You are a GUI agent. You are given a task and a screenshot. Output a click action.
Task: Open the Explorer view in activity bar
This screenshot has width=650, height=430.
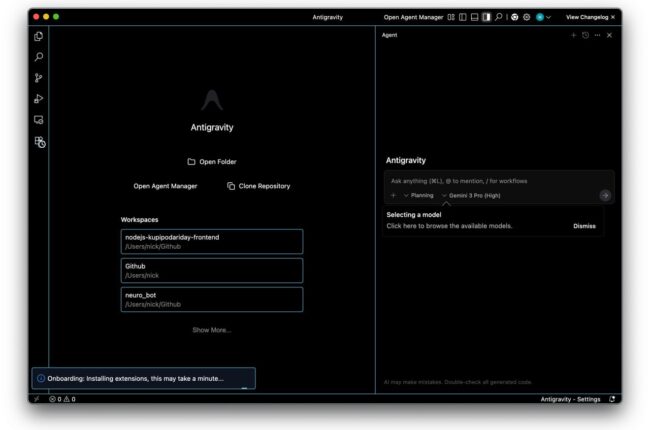click(39, 36)
